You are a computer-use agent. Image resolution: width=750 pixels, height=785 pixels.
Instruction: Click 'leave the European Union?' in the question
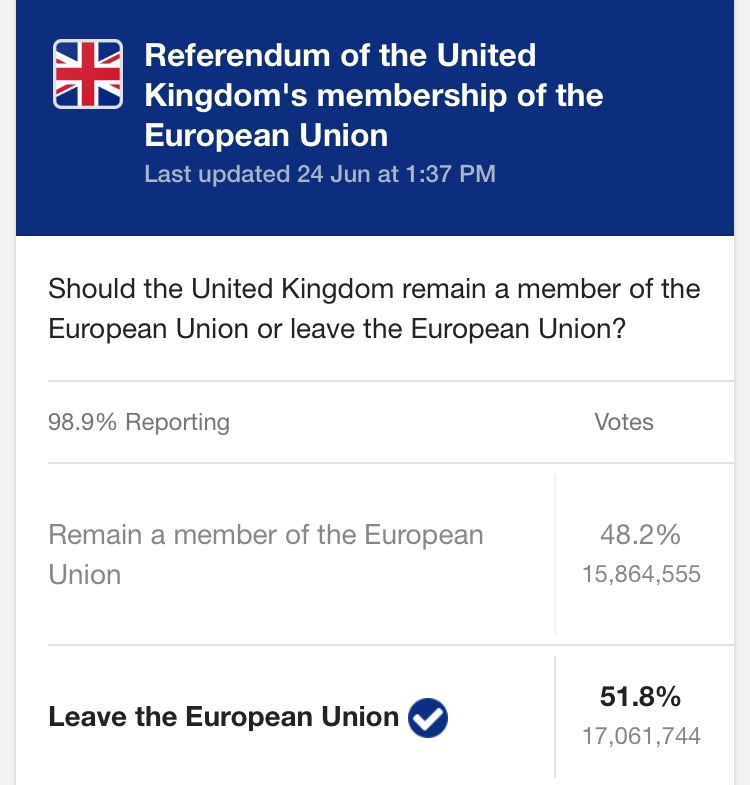coord(458,329)
